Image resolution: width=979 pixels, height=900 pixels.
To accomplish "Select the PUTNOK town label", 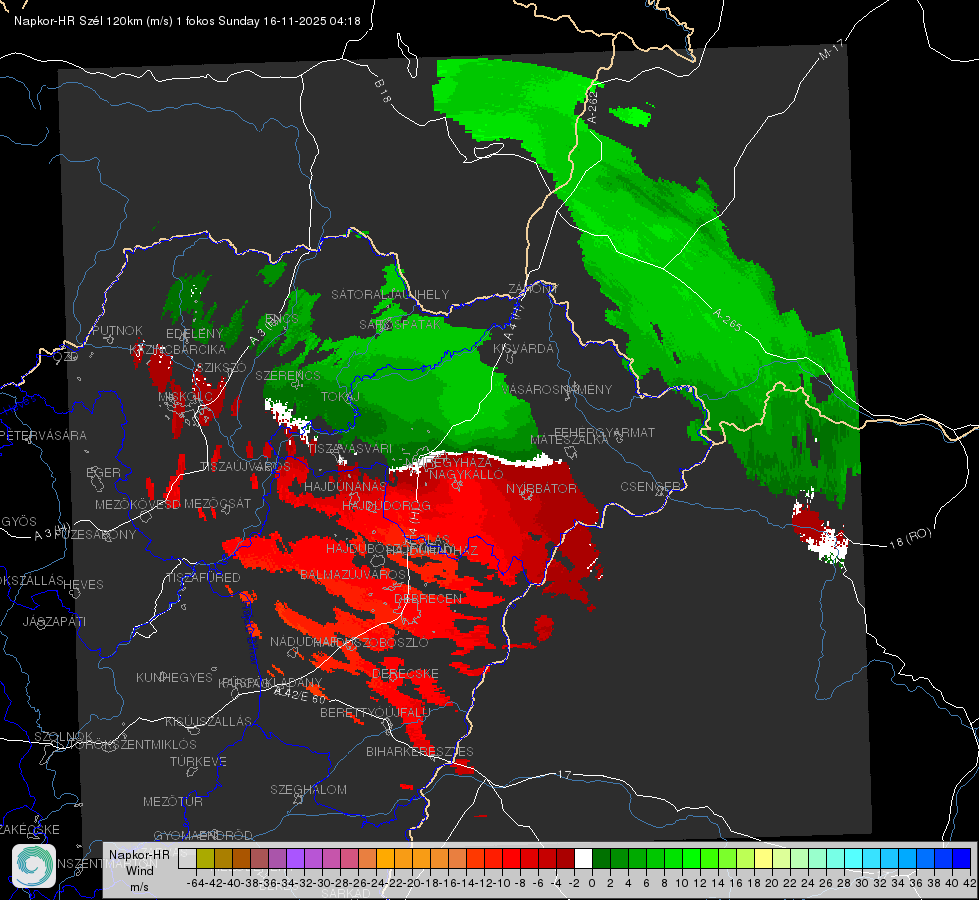I will [x=117, y=330].
